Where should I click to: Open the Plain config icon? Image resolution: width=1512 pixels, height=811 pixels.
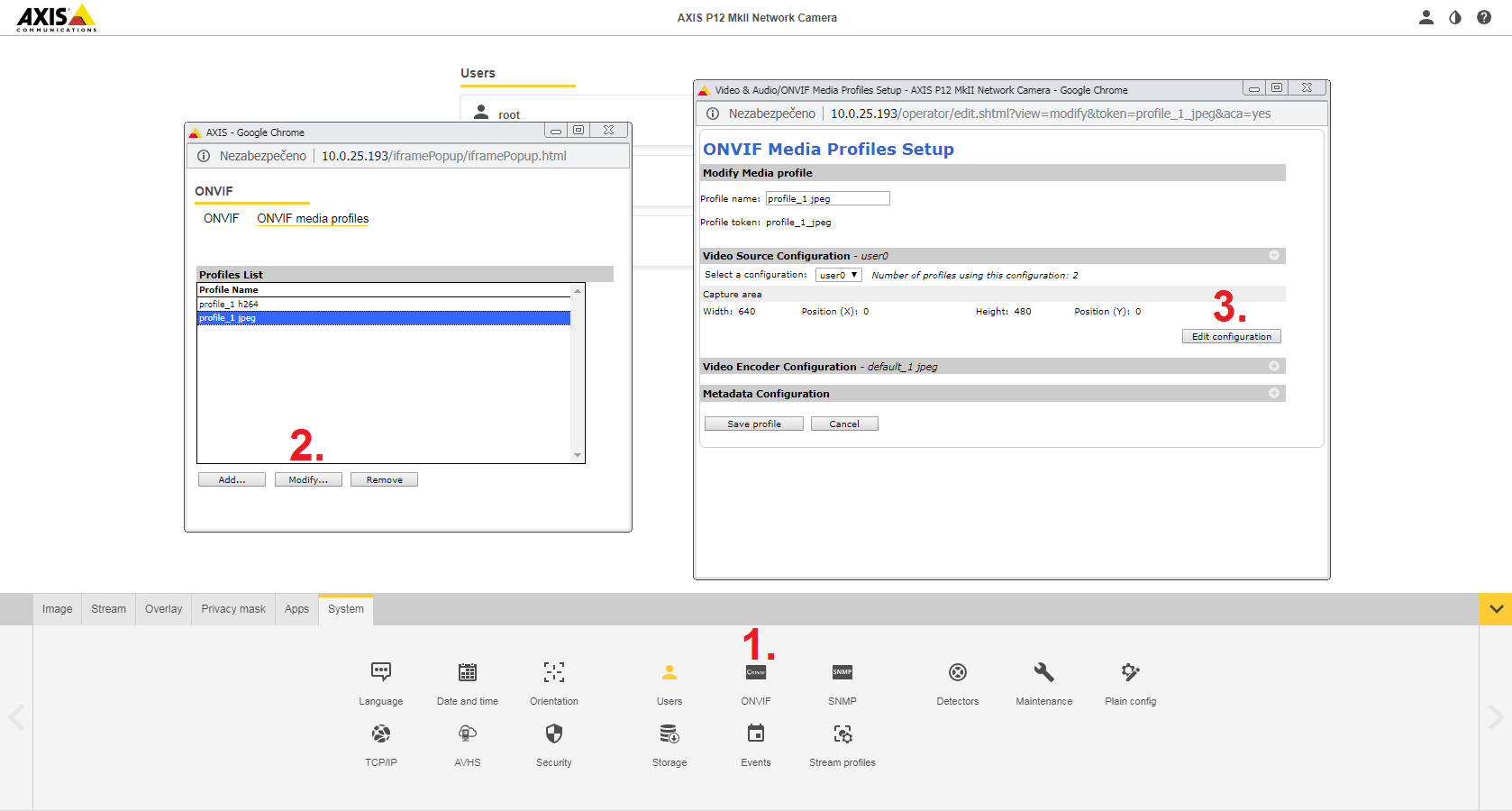point(1130,673)
